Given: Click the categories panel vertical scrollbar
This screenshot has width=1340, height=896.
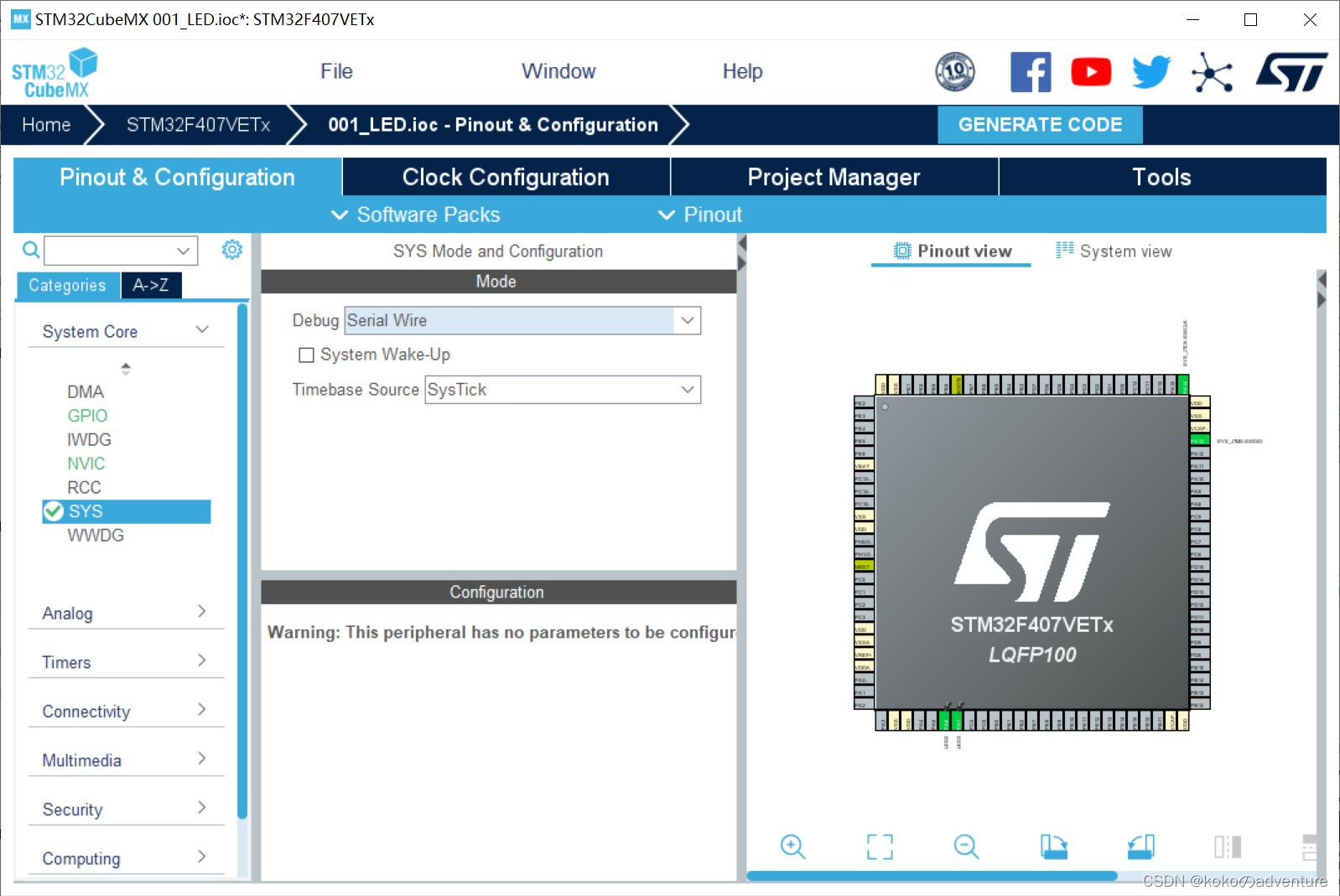Looking at the screenshot, I should (x=242, y=562).
